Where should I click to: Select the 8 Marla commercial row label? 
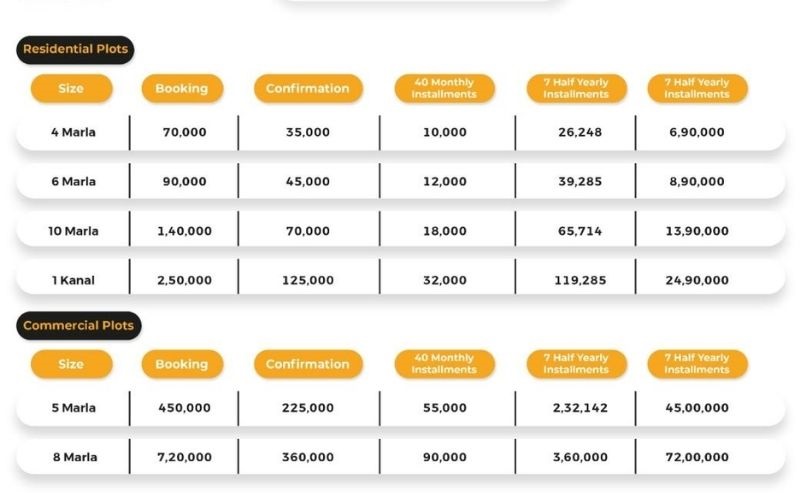[x=74, y=457]
